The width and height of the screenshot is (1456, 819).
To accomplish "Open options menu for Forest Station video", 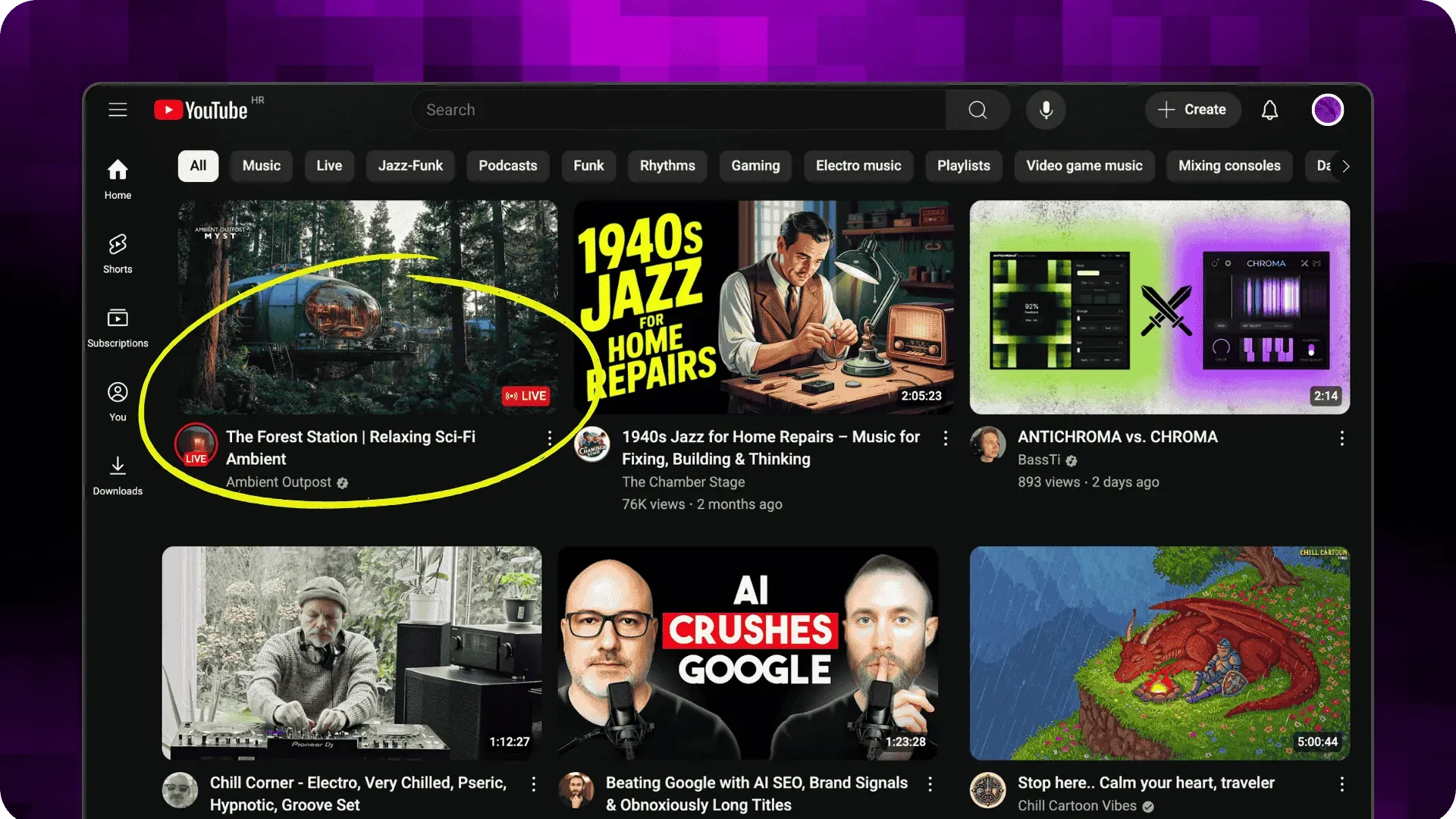I will click(x=550, y=438).
